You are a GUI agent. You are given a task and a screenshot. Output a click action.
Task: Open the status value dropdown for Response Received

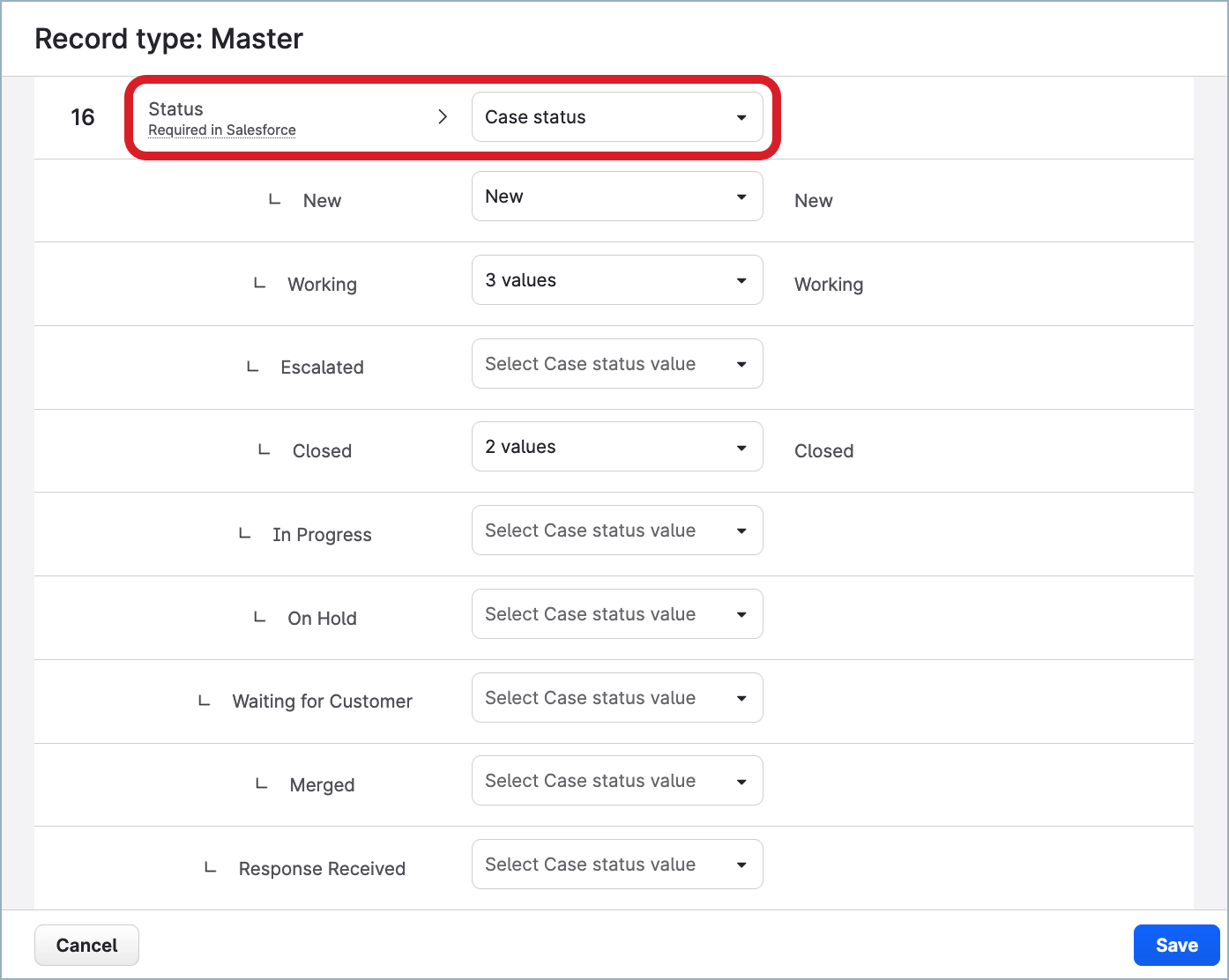(616, 864)
